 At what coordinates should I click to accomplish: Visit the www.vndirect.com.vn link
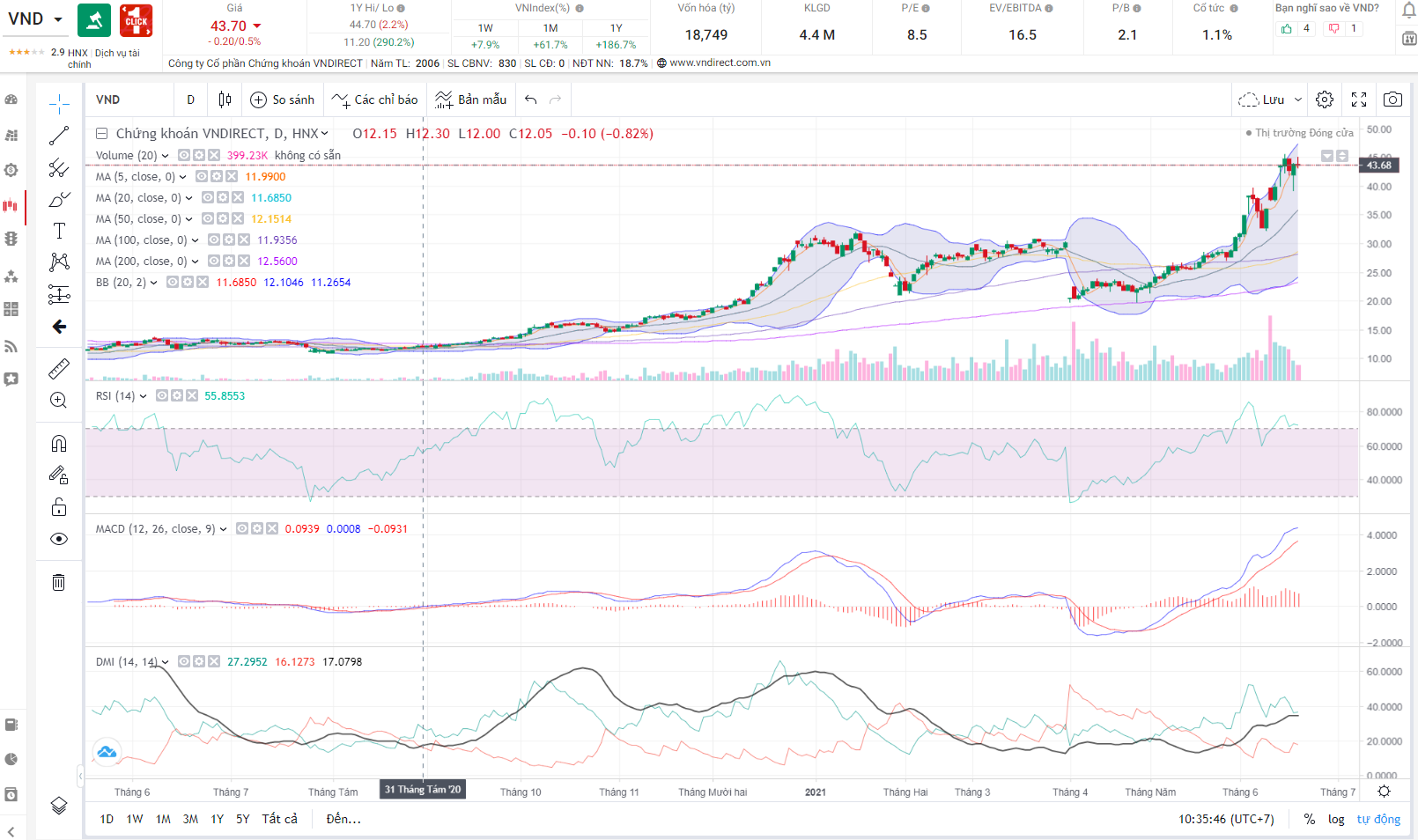(x=720, y=63)
